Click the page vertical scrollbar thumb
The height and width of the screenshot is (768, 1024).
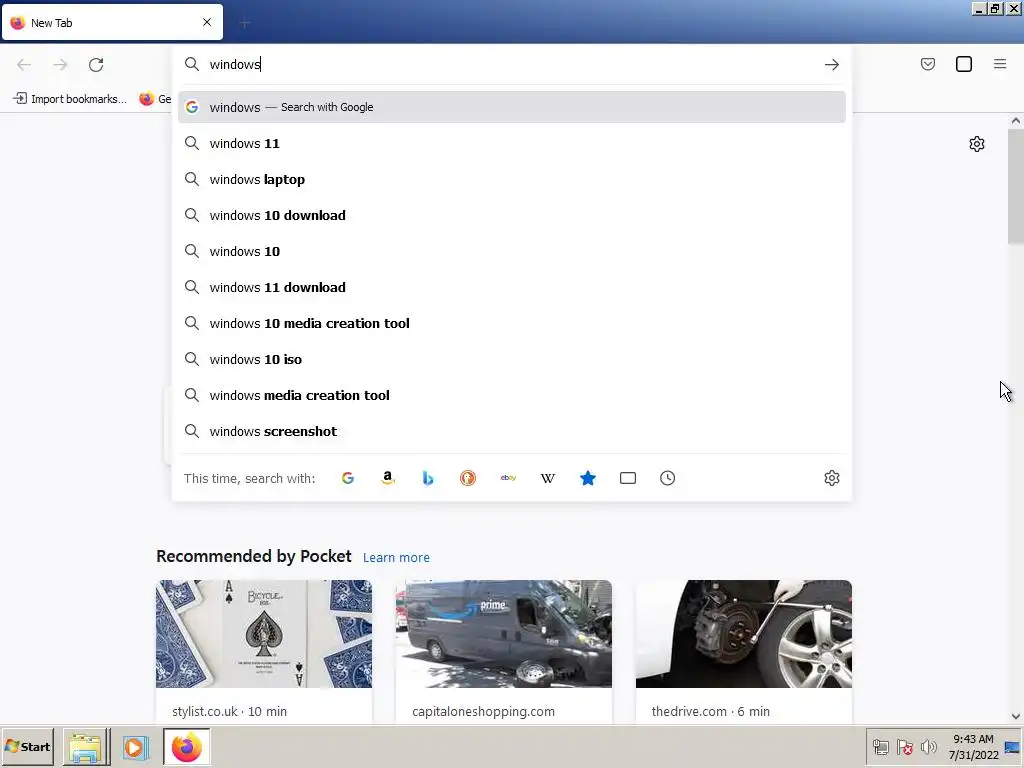[1016, 187]
